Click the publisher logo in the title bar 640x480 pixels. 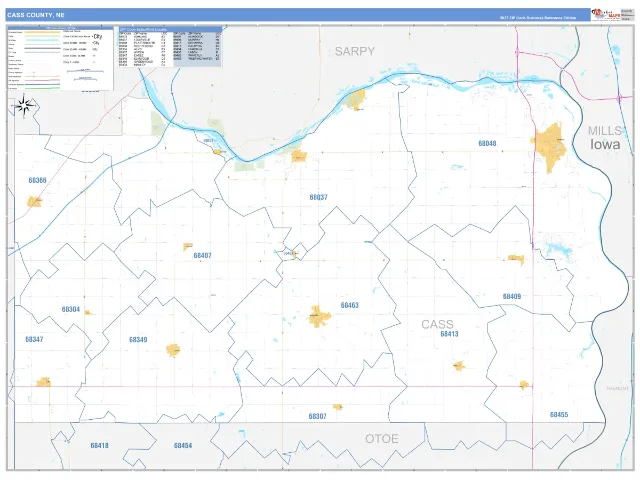(606, 15)
